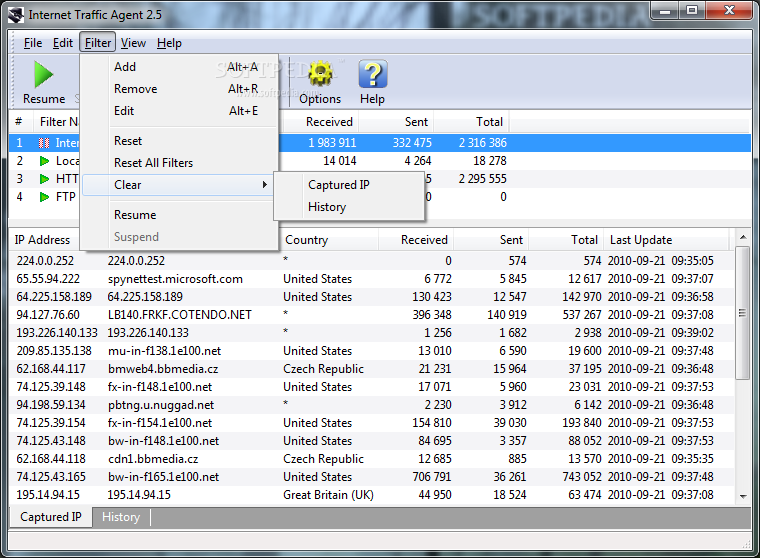The width and height of the screenshot is (760, 558).
Task: Click the green arrow icon on filter row 2
Action: pyautogui.click(x=44, y=161)
